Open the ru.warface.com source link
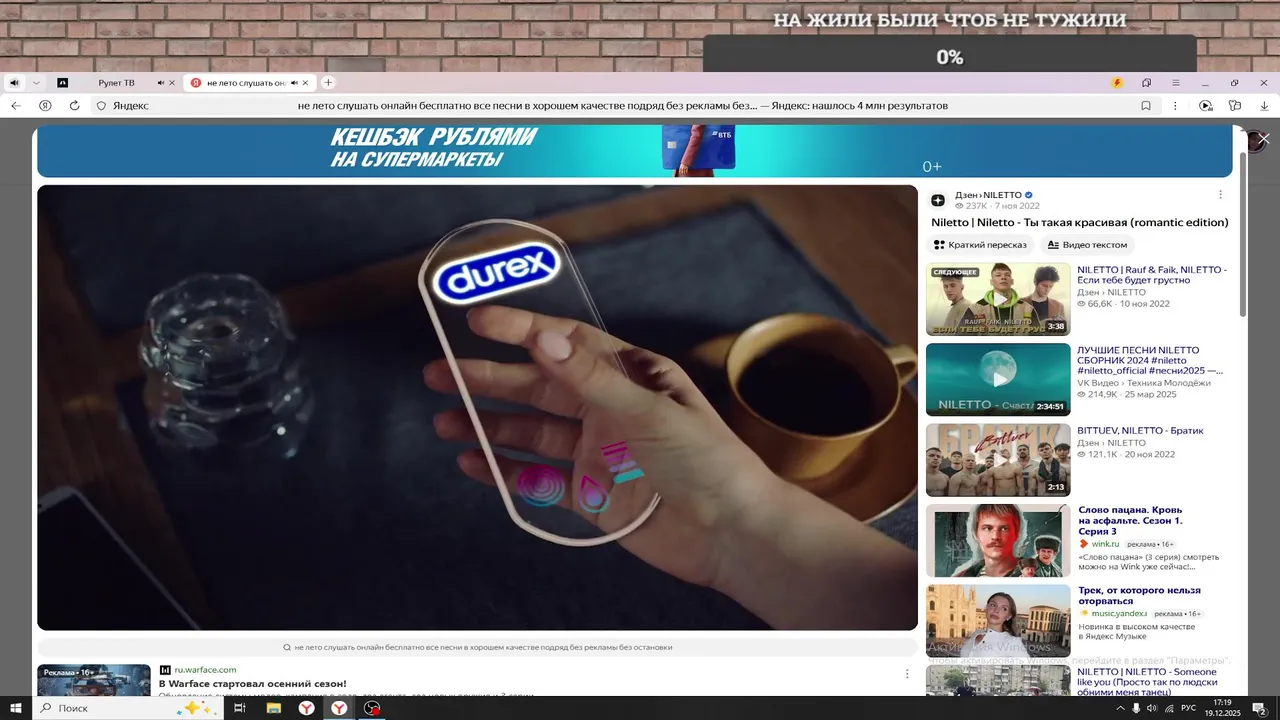1280x720 pixels. point(205,670)
